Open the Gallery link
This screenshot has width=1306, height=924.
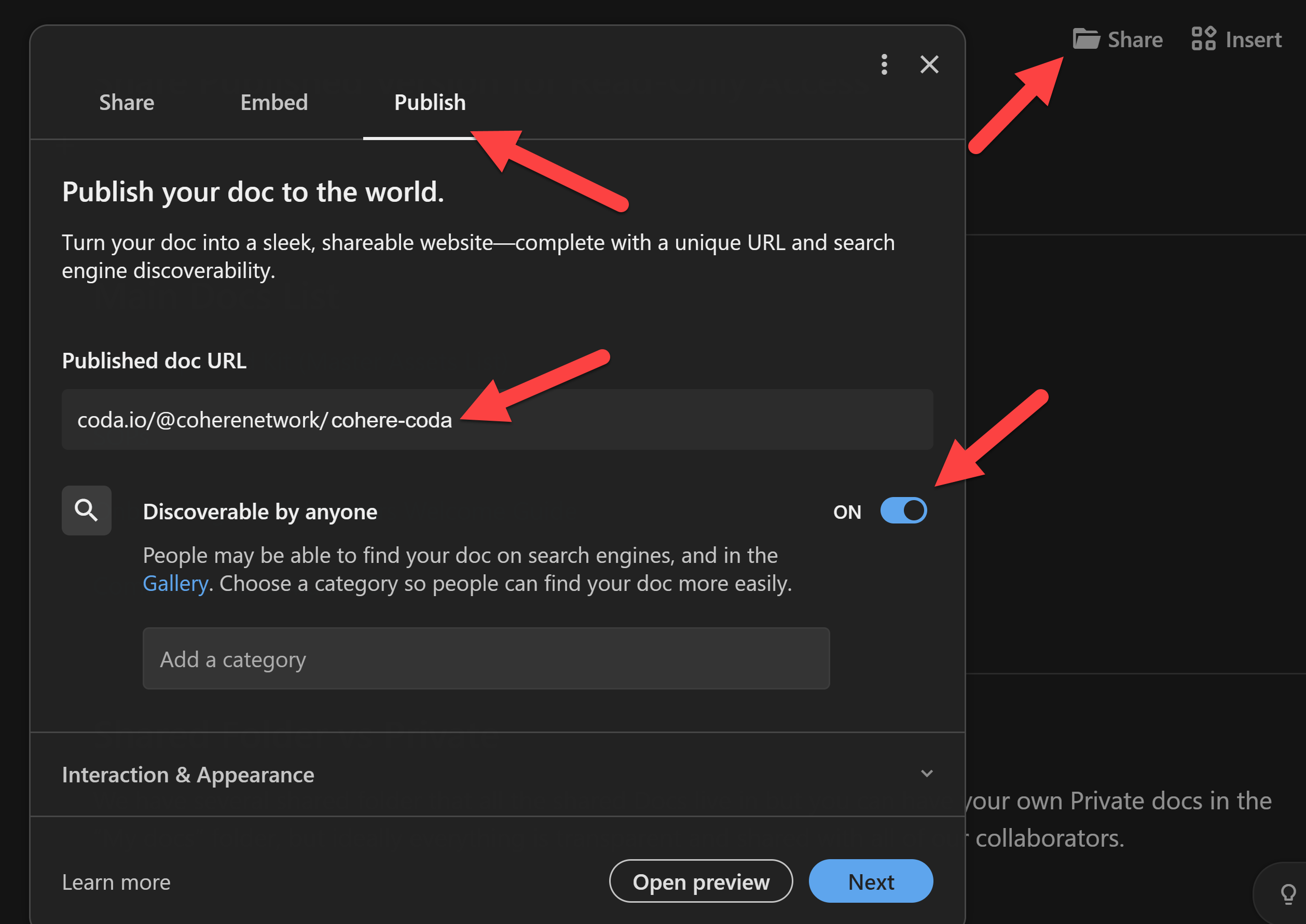pos(175,584)
